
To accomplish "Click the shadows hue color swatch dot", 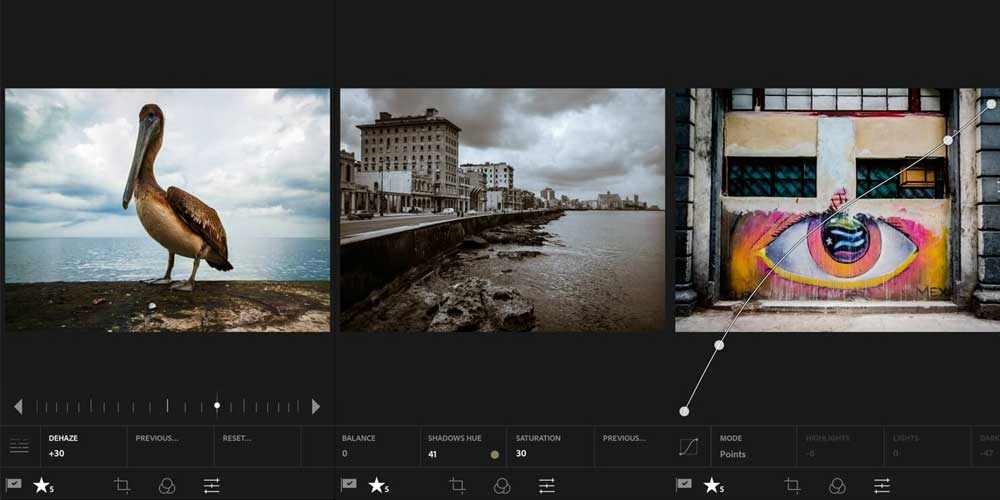I will click(495, 455).
